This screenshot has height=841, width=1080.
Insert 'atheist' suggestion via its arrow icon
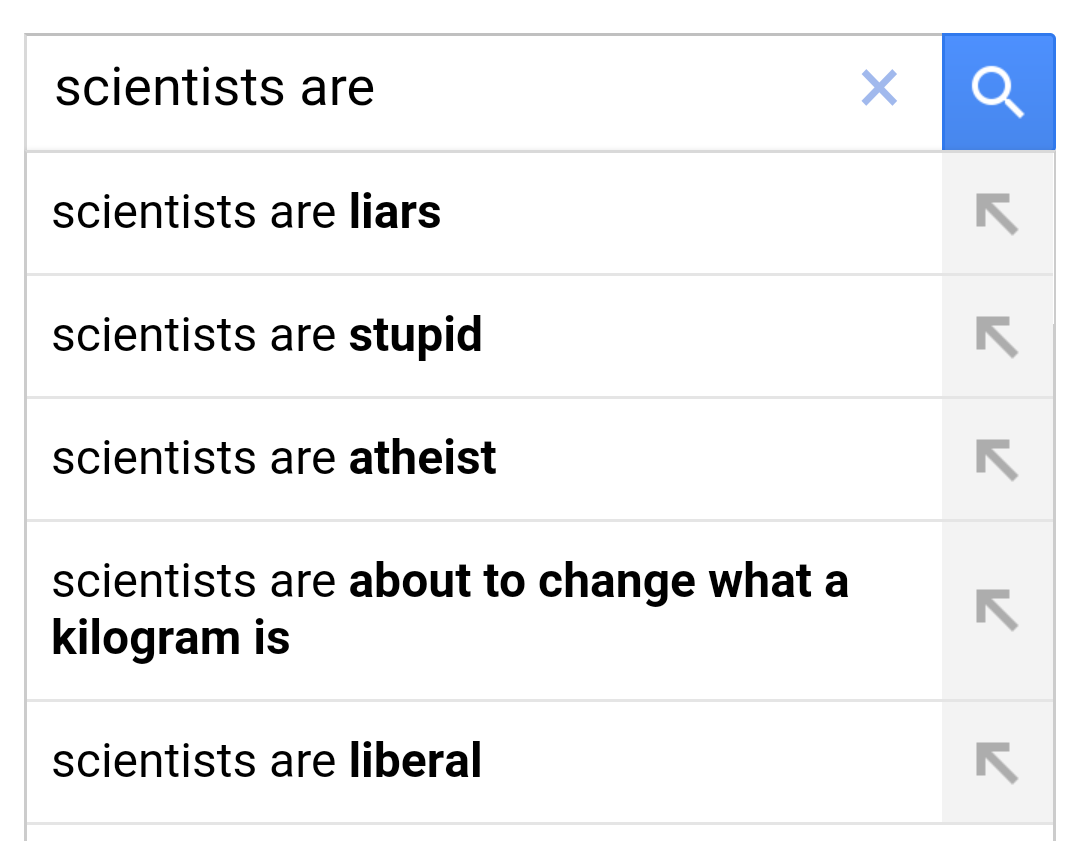(x=997, y=460)
